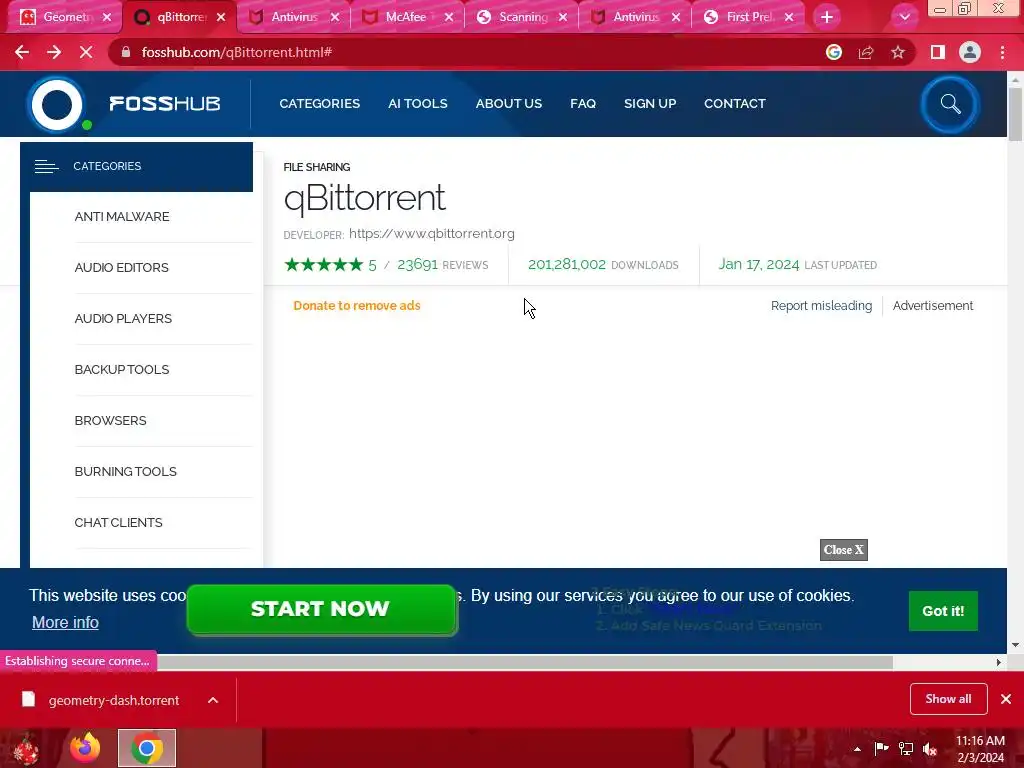Click the browser forward arrow
This screenshot has height=768, width=1024.
tap(54, 52)
